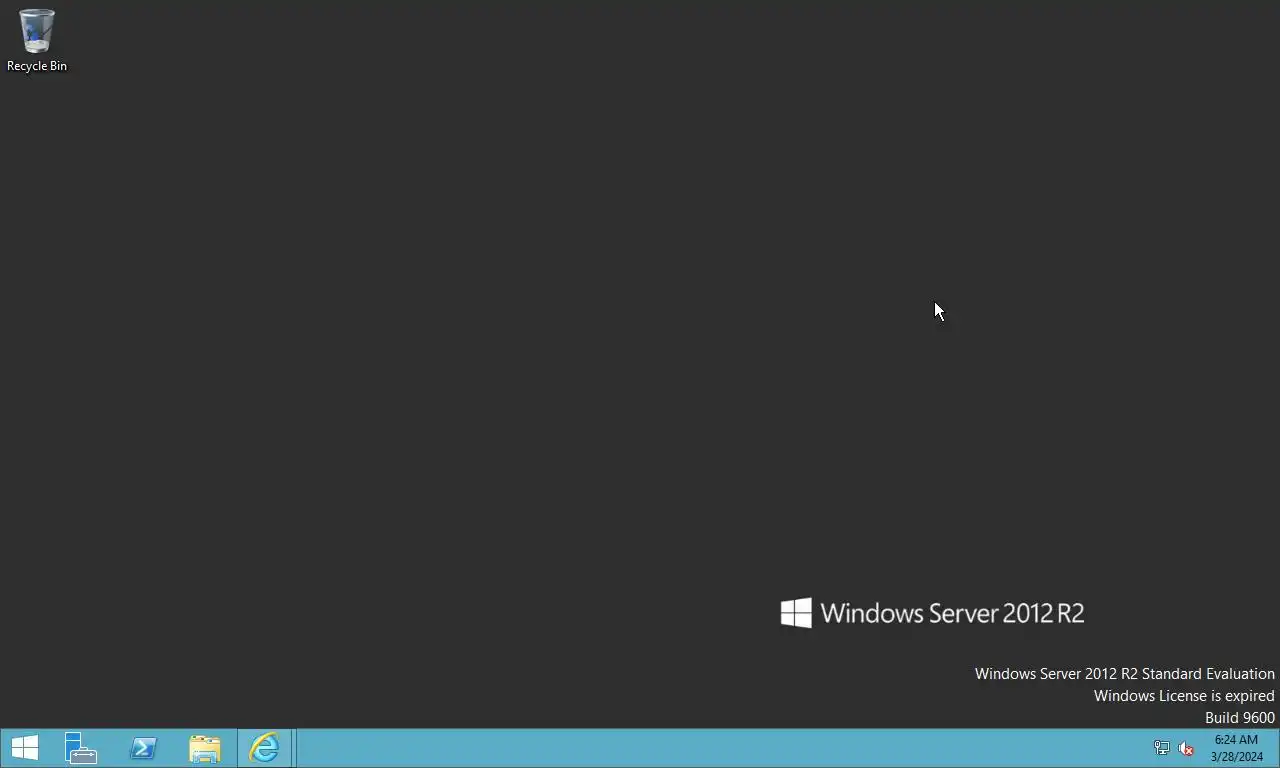Open the Start button on taskbar

click(x=24, y=748)
